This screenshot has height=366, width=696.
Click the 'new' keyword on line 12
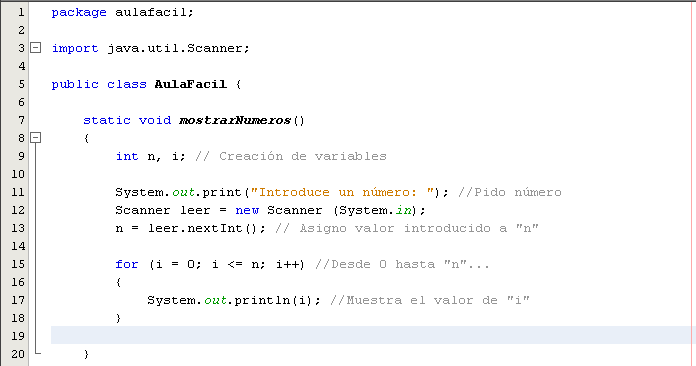click(247, 210)
